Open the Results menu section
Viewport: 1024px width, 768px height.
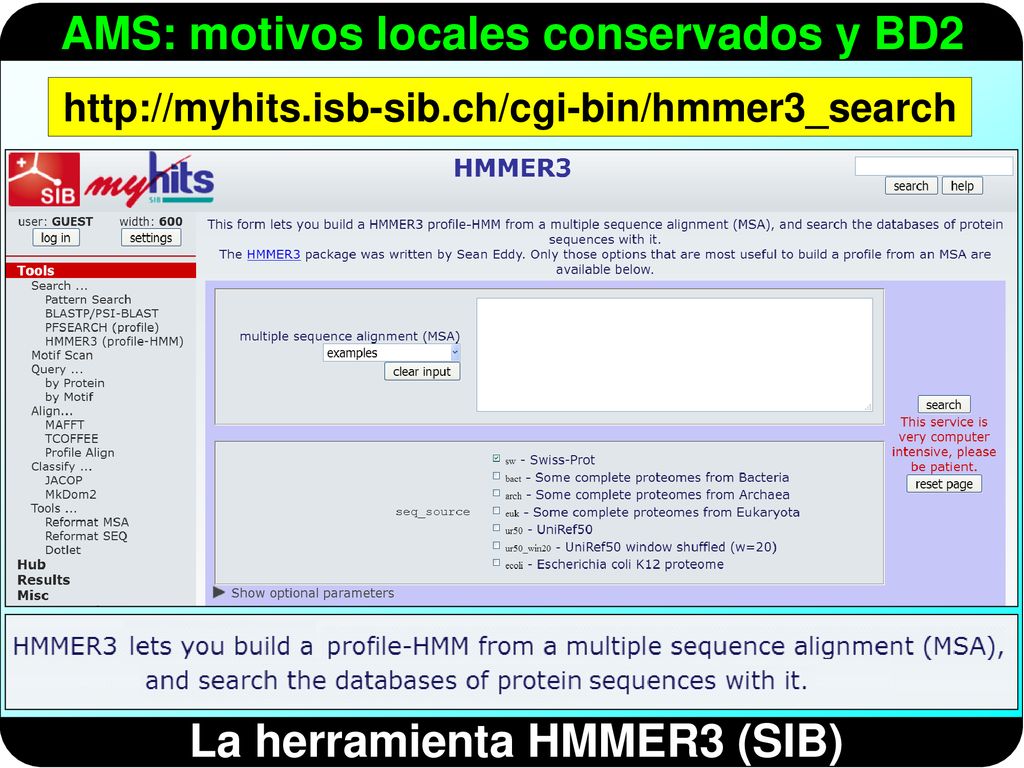[43, 580]
